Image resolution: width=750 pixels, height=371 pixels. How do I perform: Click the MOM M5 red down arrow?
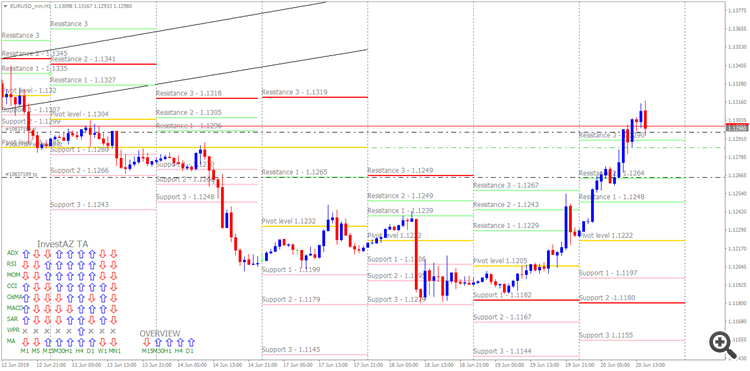pyautogui.click(x=36, y=276)
